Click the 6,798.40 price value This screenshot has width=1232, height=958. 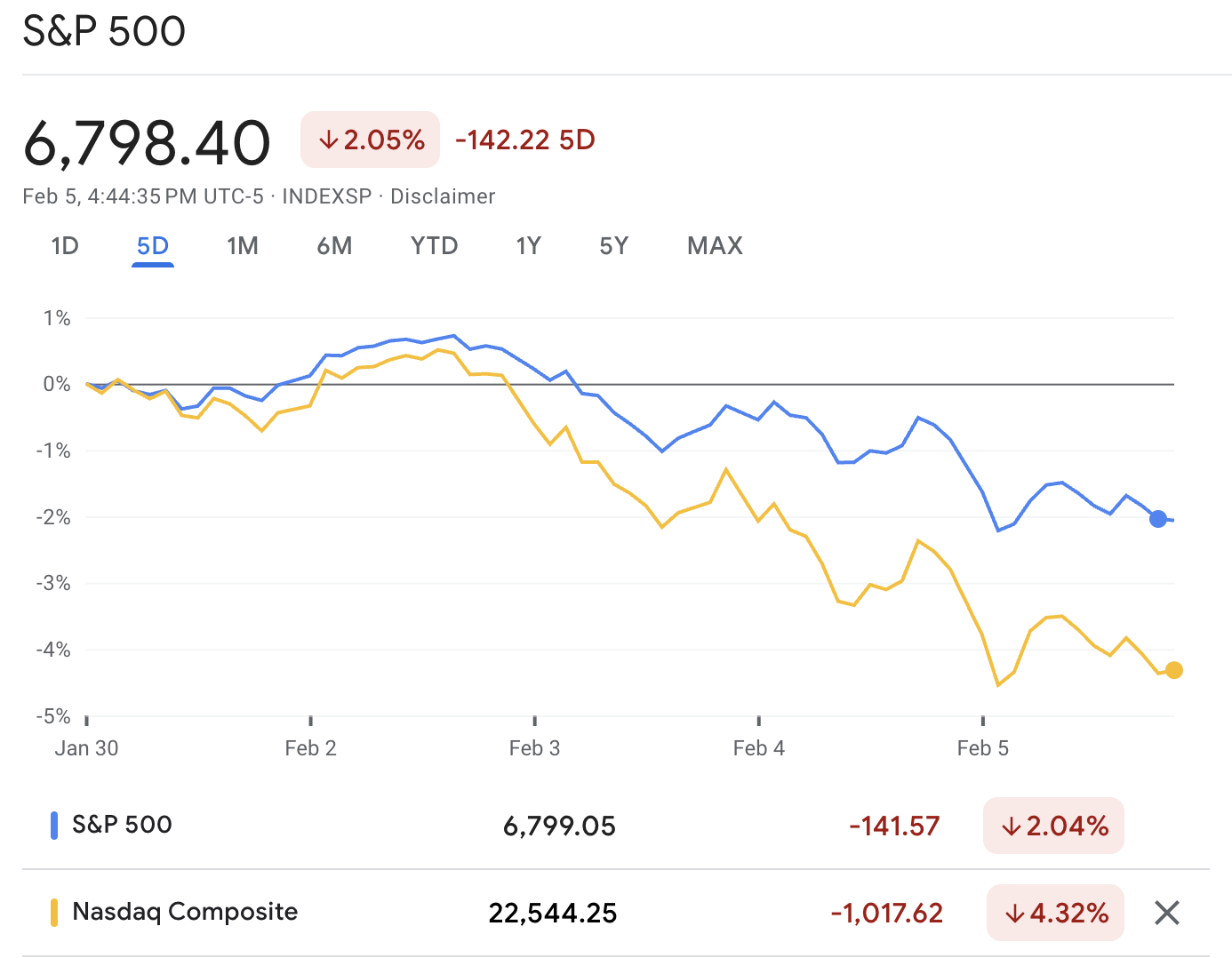[147, 142]
